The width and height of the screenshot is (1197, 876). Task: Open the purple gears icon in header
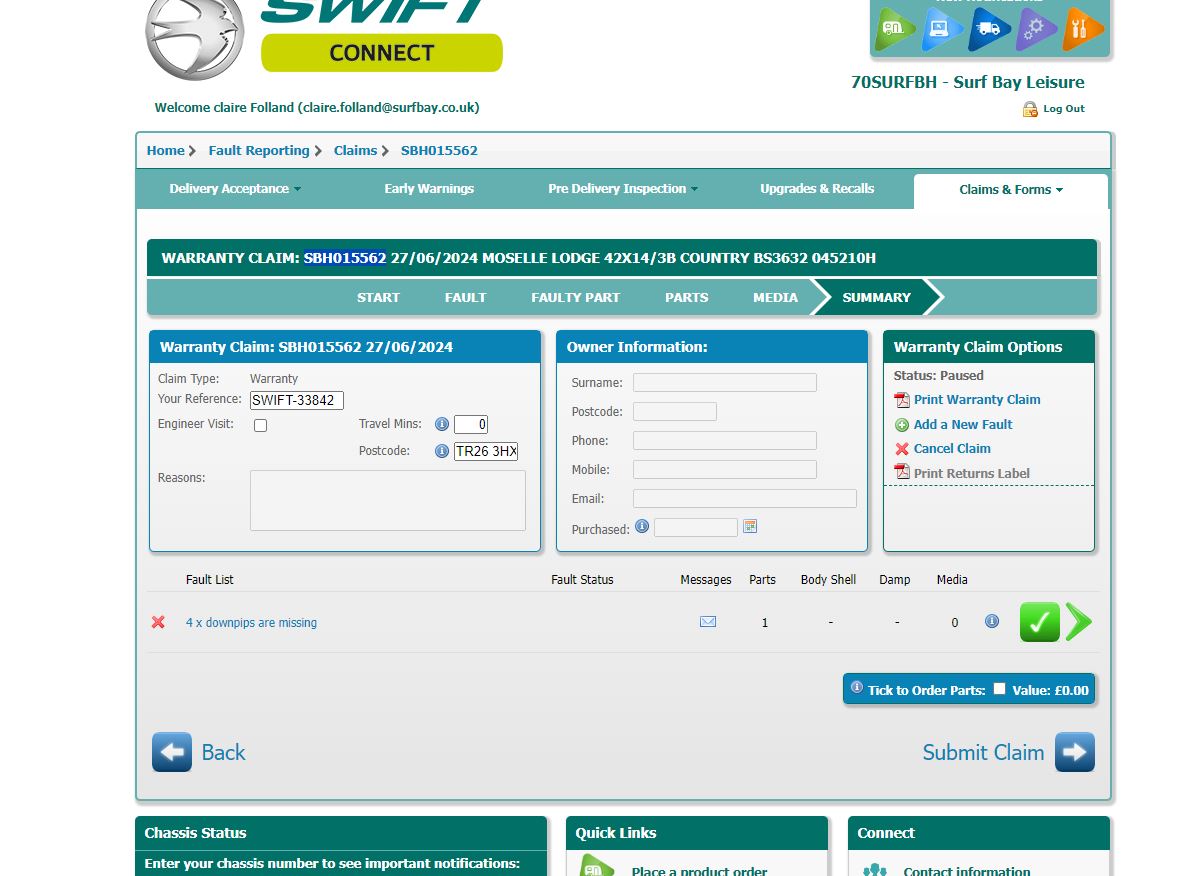[x=1035, y=29]
